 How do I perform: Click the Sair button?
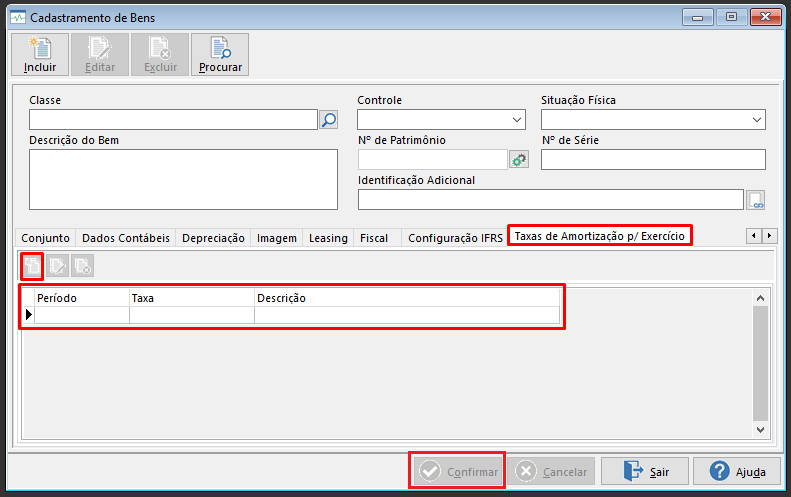pos(645,471)
